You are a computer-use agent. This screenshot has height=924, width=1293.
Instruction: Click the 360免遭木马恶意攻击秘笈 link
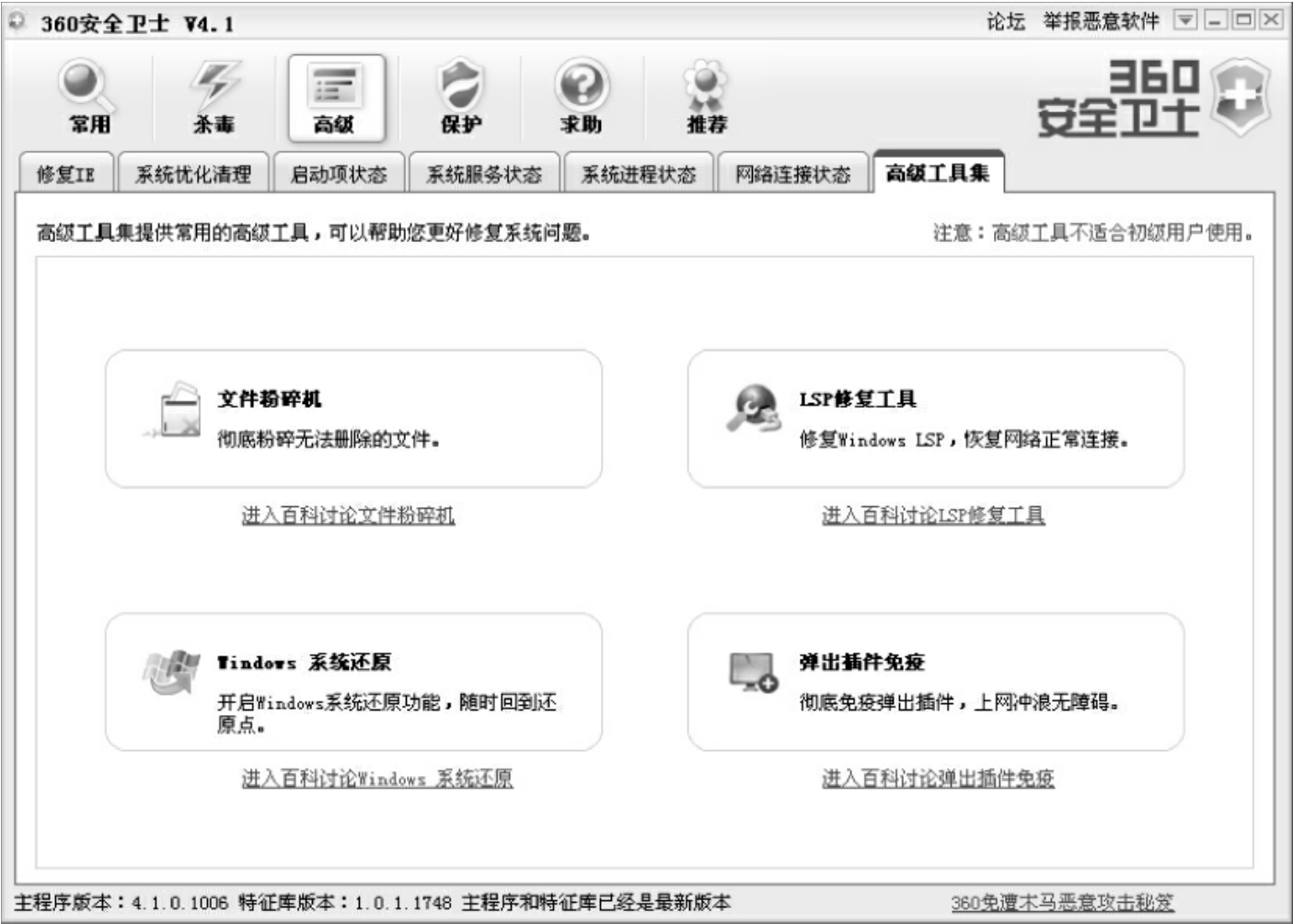tap(1063, 903)
